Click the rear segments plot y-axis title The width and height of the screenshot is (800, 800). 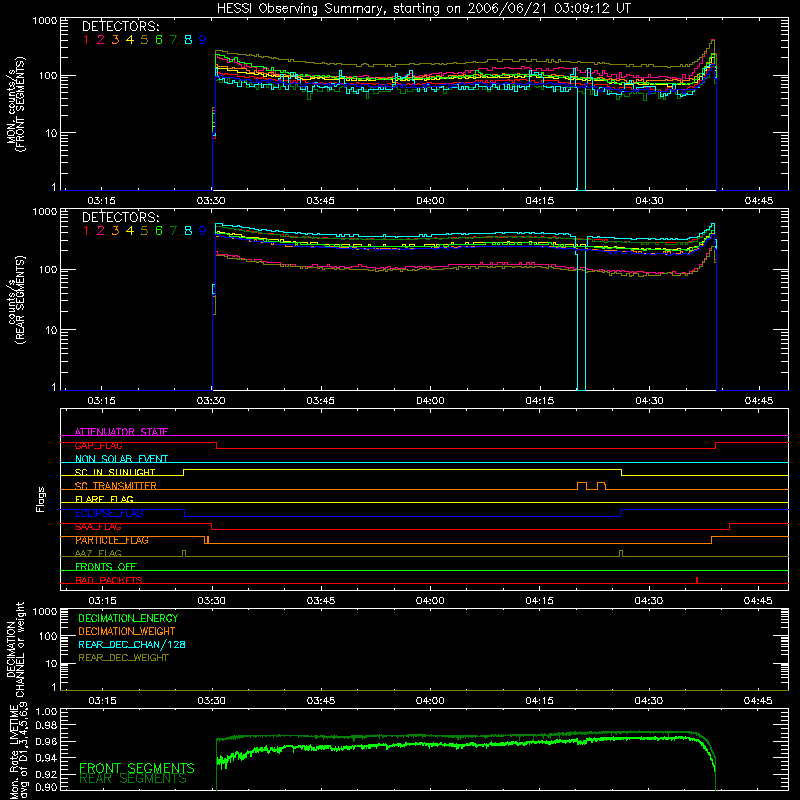point(15,300)
